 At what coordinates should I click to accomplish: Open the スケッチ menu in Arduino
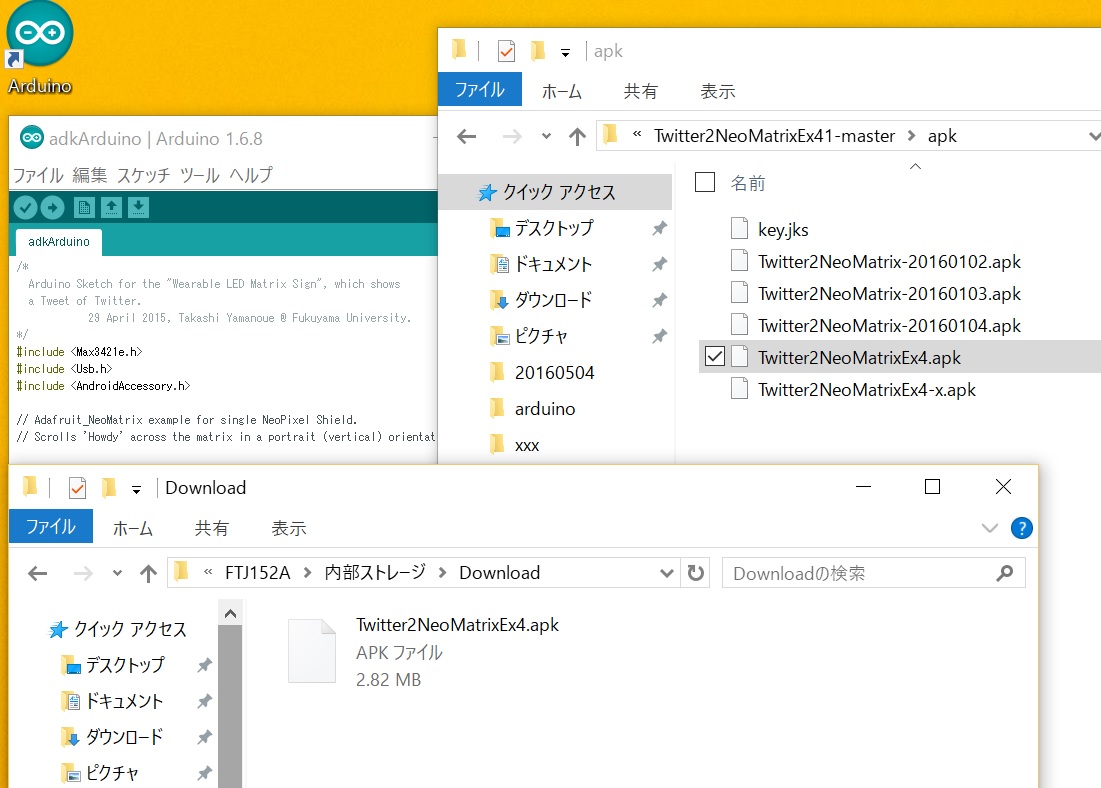pos(144,175)
